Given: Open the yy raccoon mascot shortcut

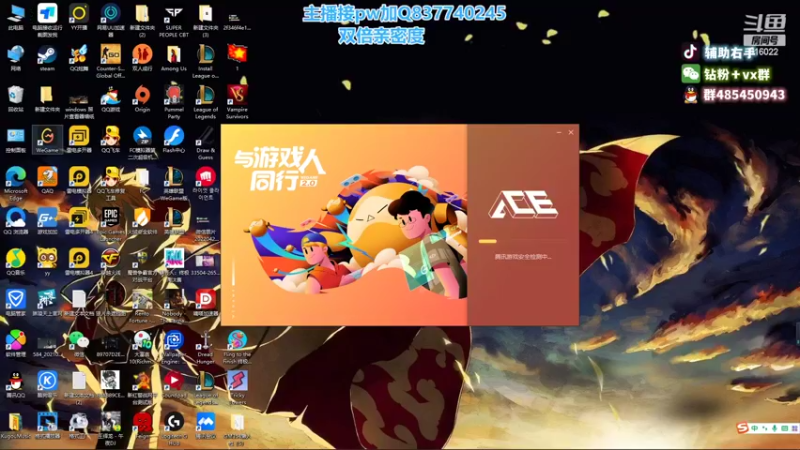Looking at the screenshot, I should tap(47, 262).
